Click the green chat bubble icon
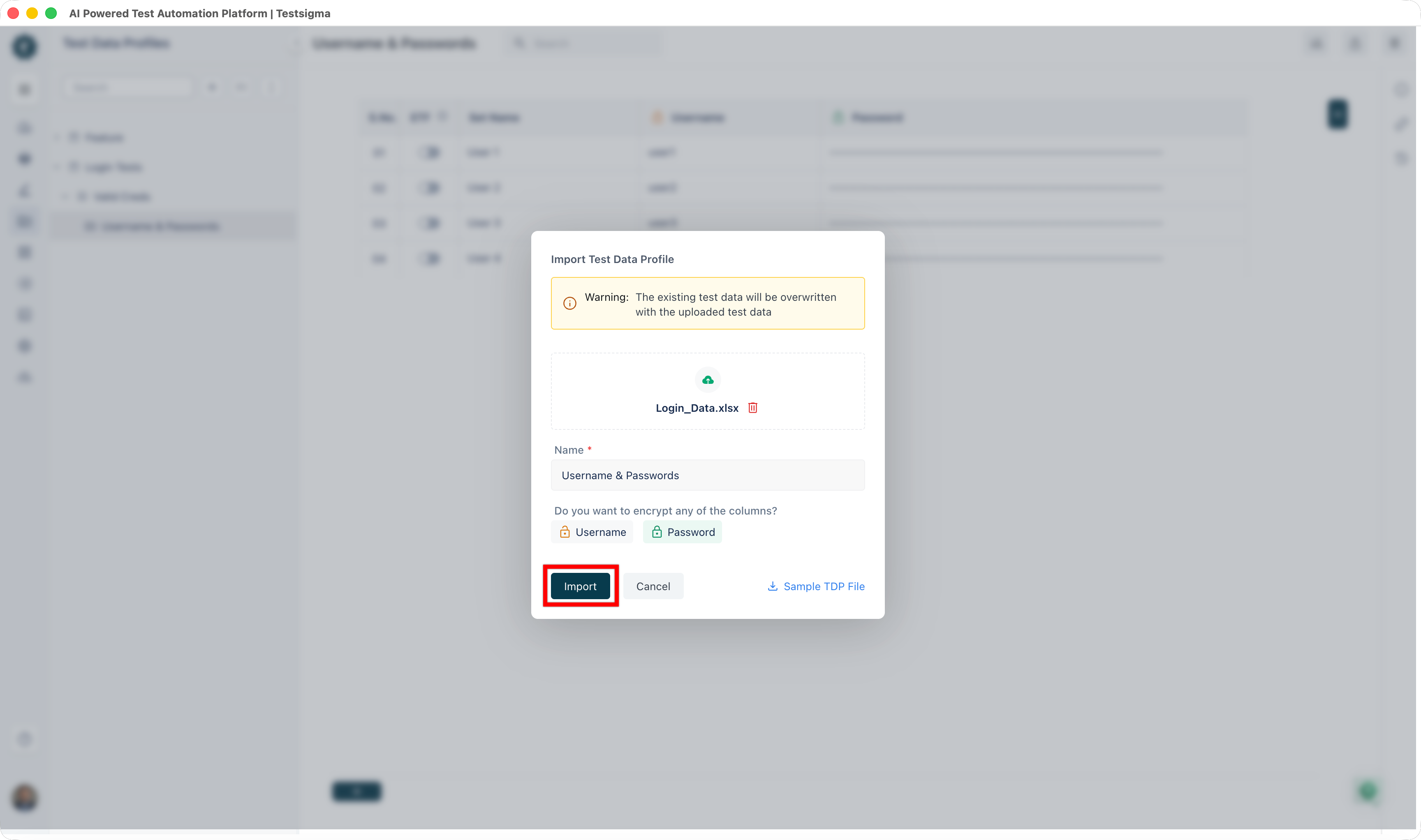Image resolution: width=1421 pixels, height=840 pixels. click(1368, 792)
